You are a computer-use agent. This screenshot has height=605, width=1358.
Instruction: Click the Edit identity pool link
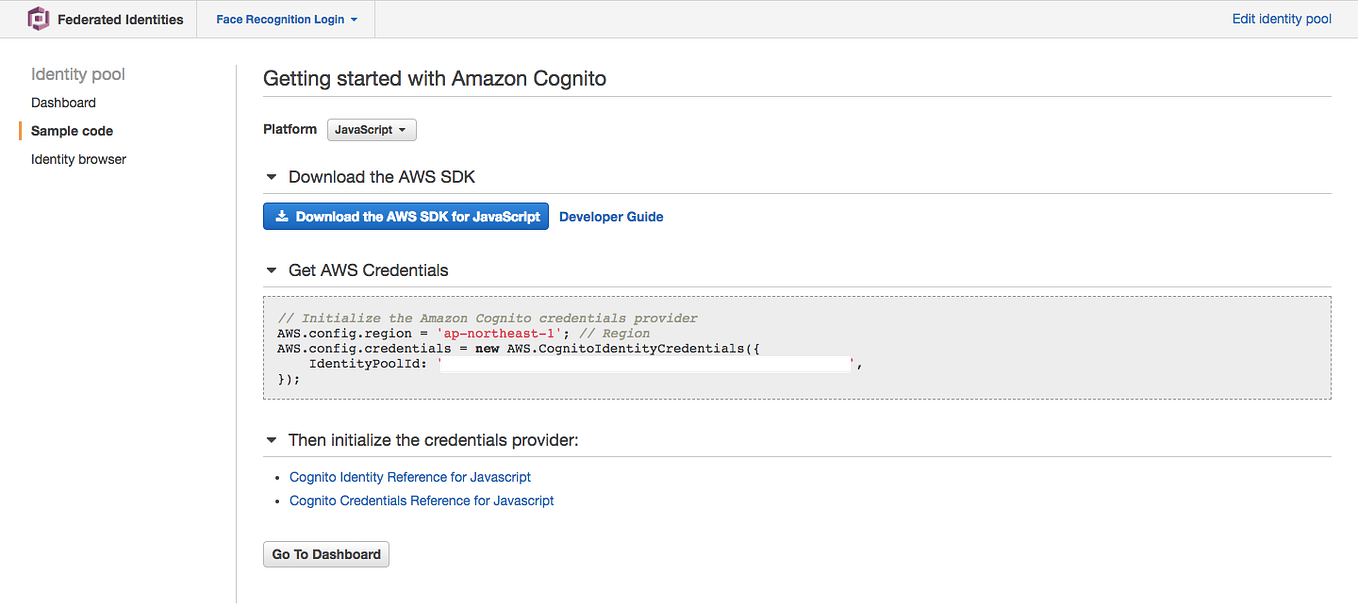pos(1281,19)
